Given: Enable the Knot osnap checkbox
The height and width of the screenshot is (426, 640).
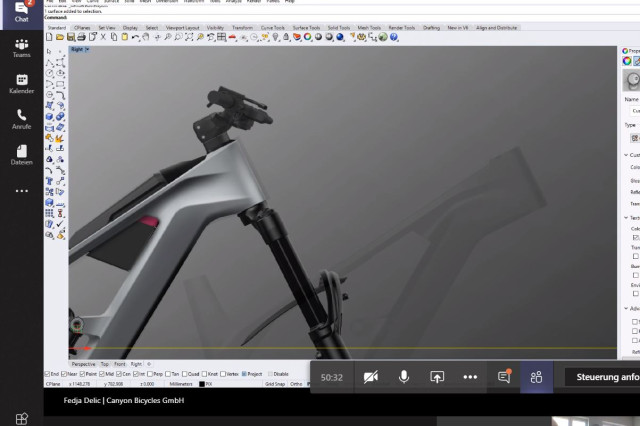Looking at the screenshot, I should pos(204,374).
